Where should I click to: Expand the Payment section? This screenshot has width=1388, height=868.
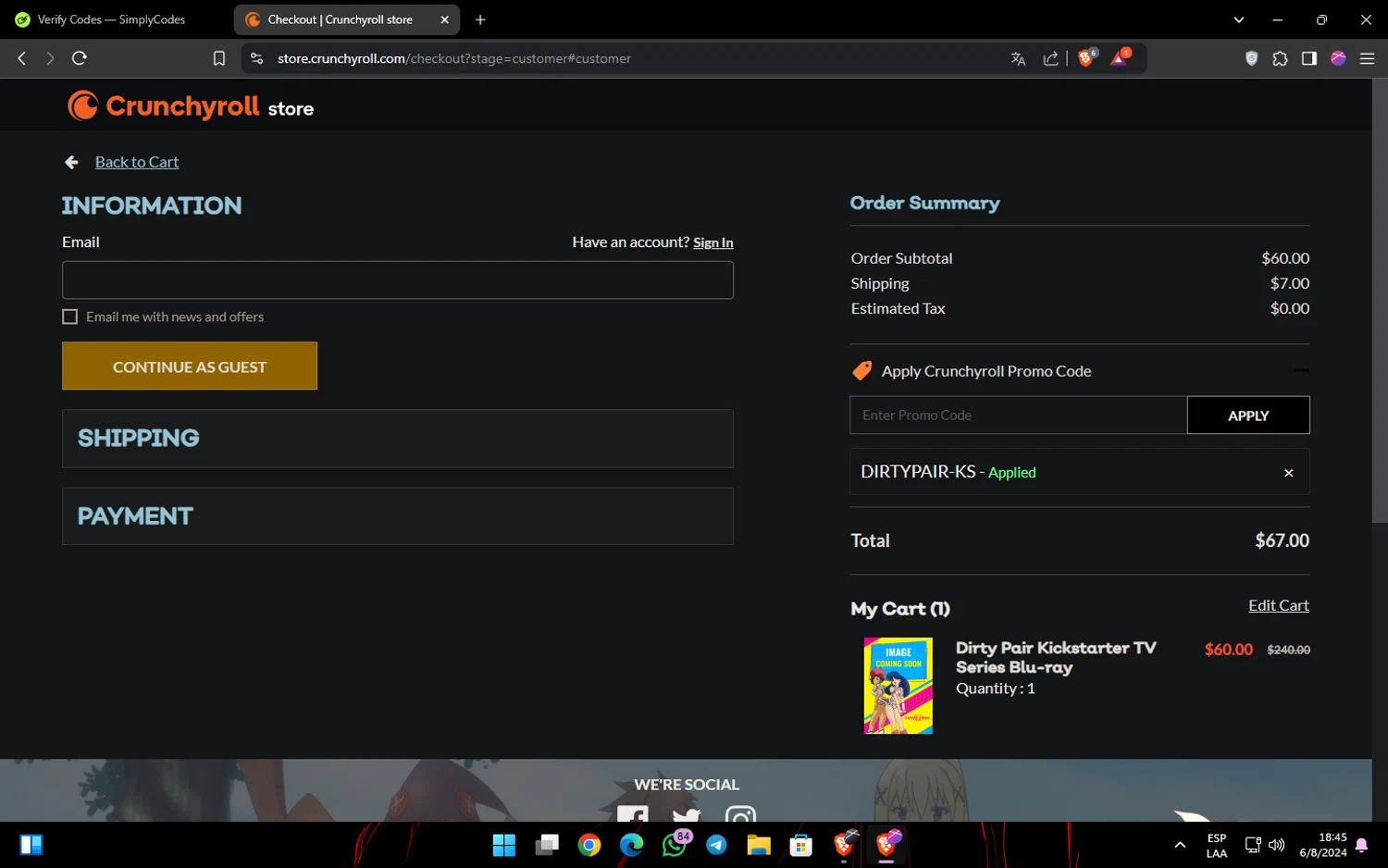point(398,516)
